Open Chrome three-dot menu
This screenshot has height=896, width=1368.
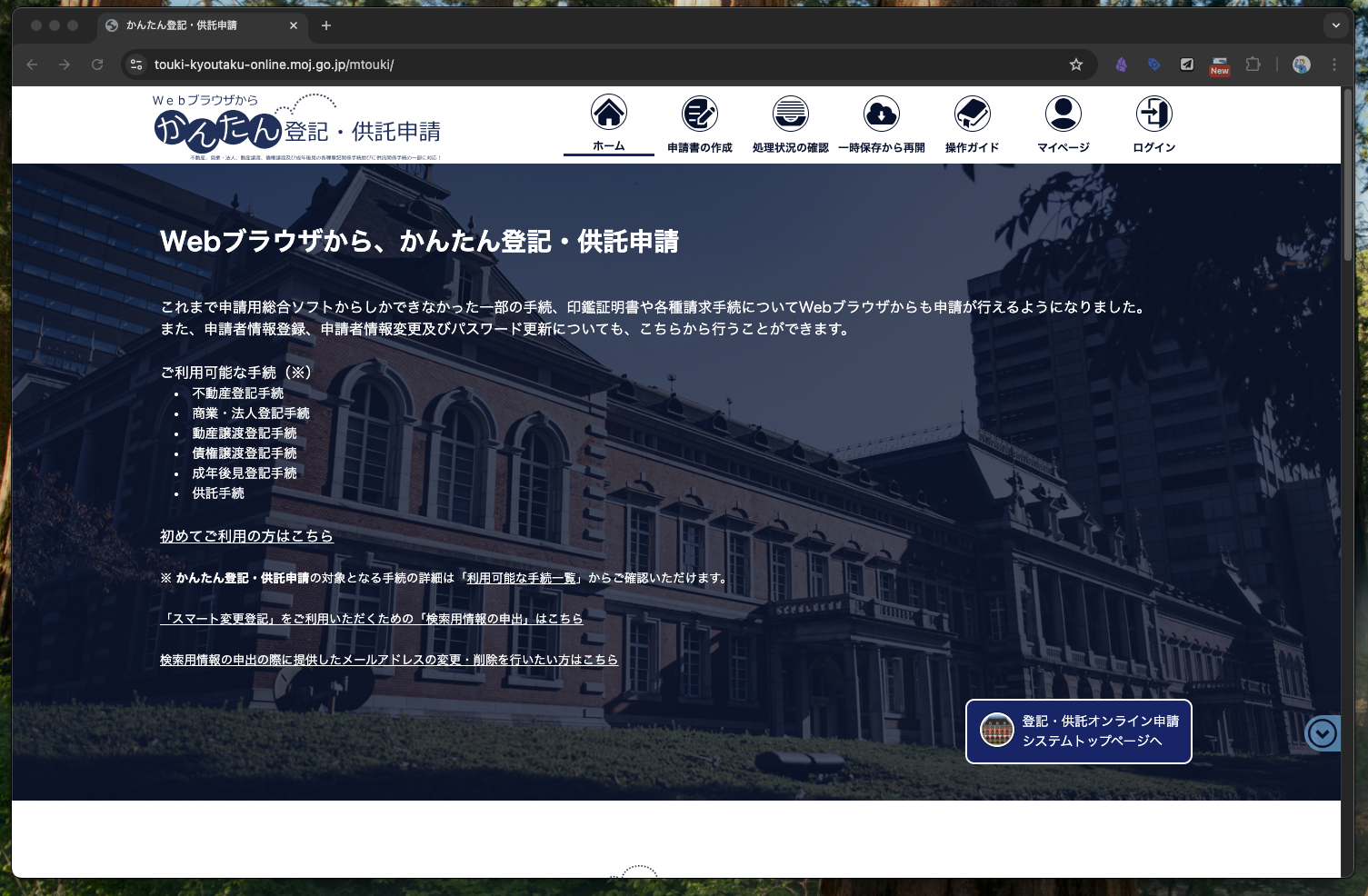click(x=1334, y=65)
